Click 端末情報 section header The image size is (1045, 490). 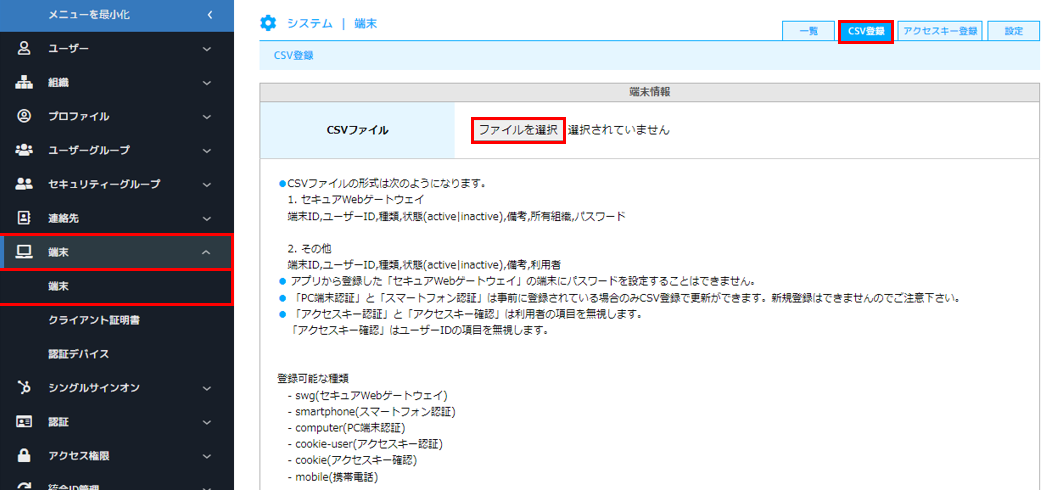650,93
